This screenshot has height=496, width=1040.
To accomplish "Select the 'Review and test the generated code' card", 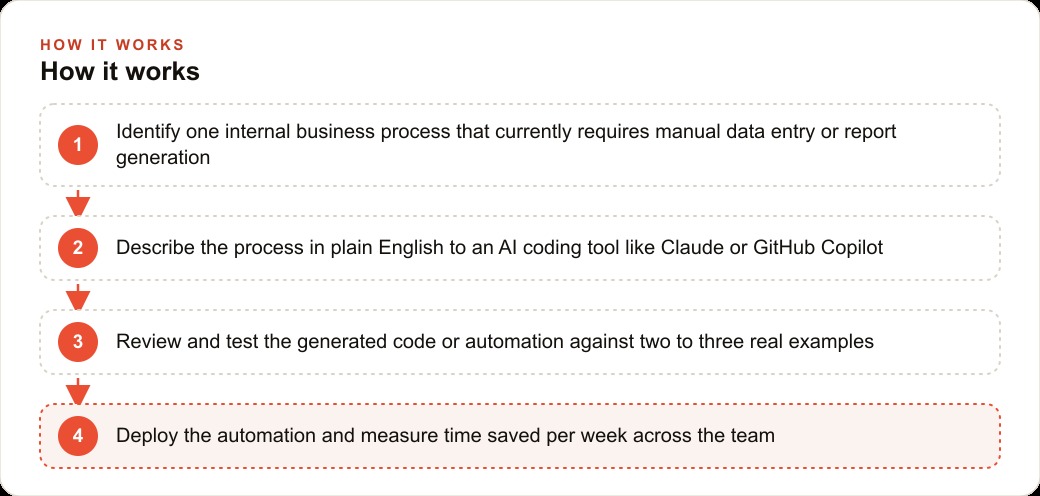I will click(x=520, y=341).
